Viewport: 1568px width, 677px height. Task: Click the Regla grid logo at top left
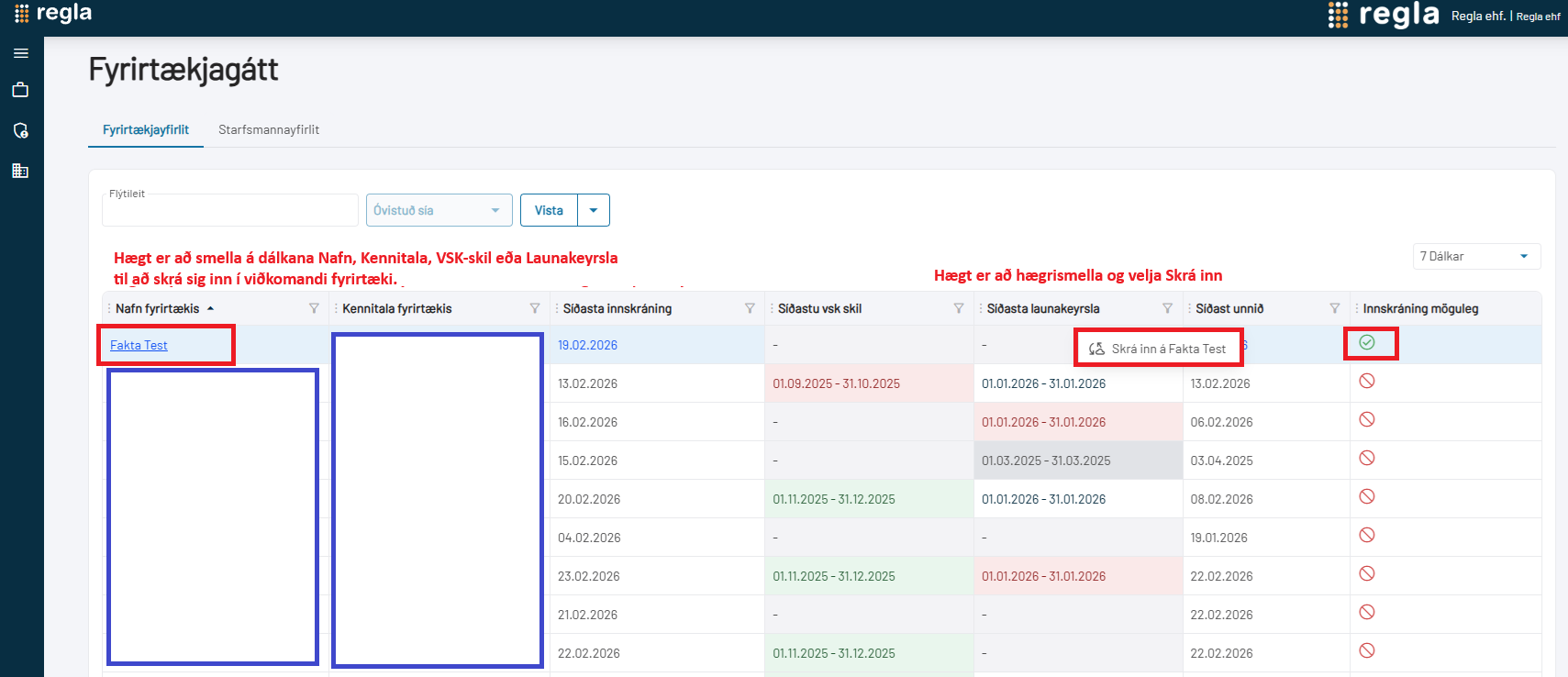(x=22, y=14)
